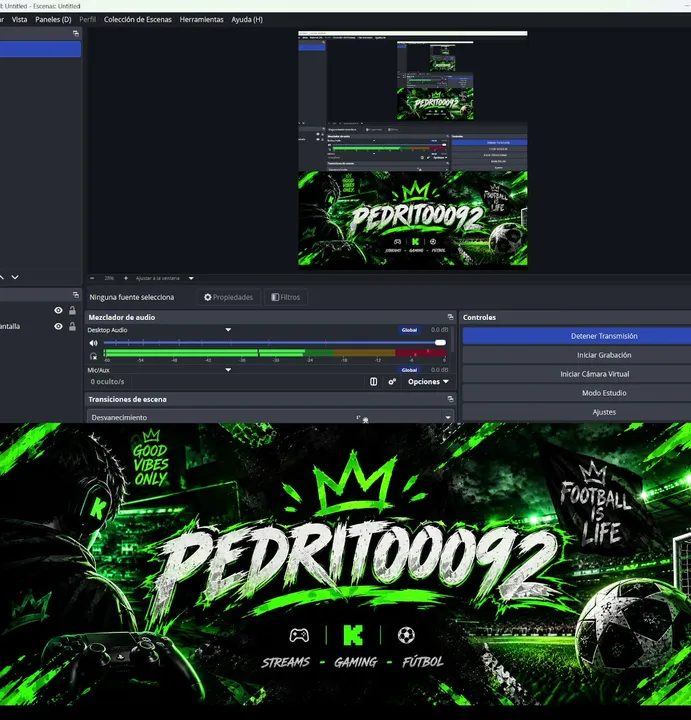Expand the Opciones menu in the mixer
This screenshot has height=720, width=691.
click(428, 382)
